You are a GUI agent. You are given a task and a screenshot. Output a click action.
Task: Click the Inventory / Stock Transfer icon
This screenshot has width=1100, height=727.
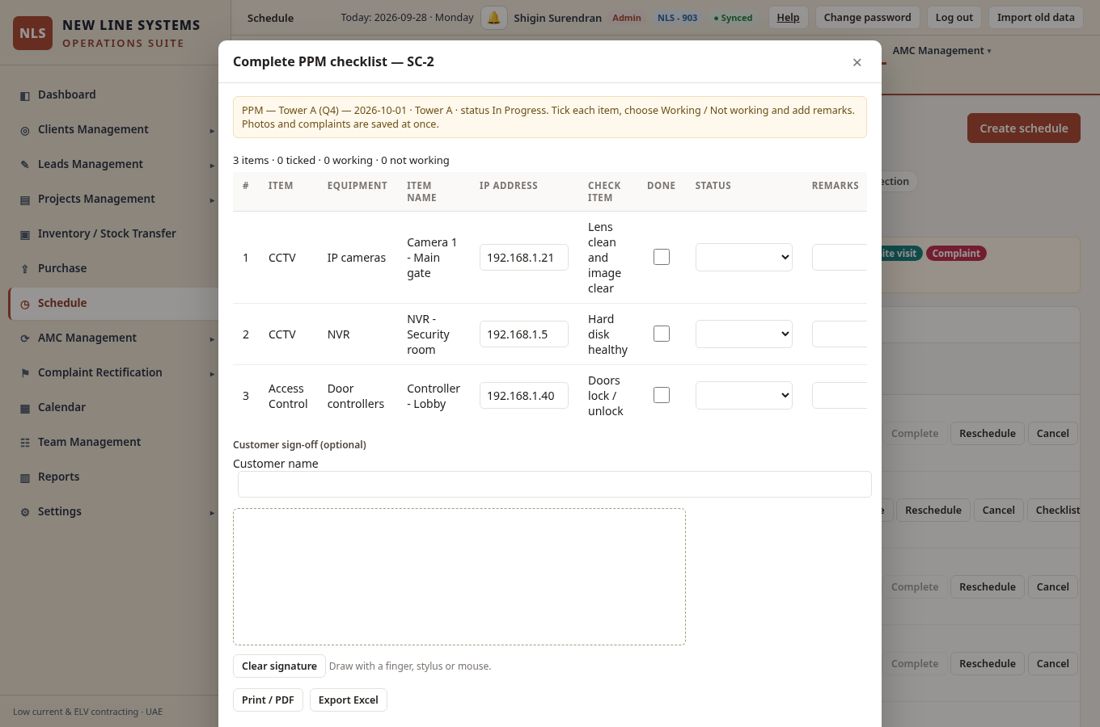pos(25,234)
